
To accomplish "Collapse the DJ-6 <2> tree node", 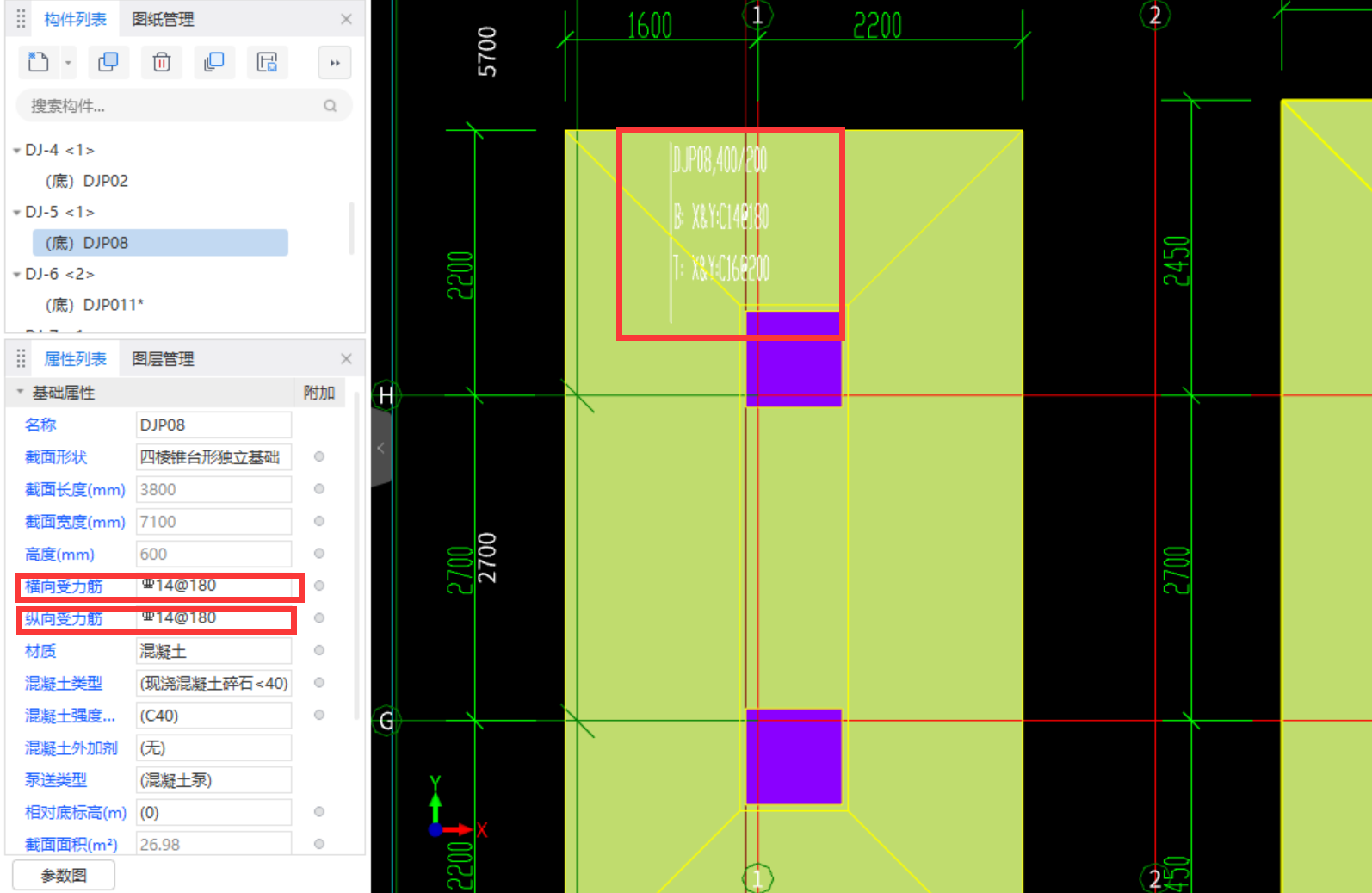I will pos(16,274).
